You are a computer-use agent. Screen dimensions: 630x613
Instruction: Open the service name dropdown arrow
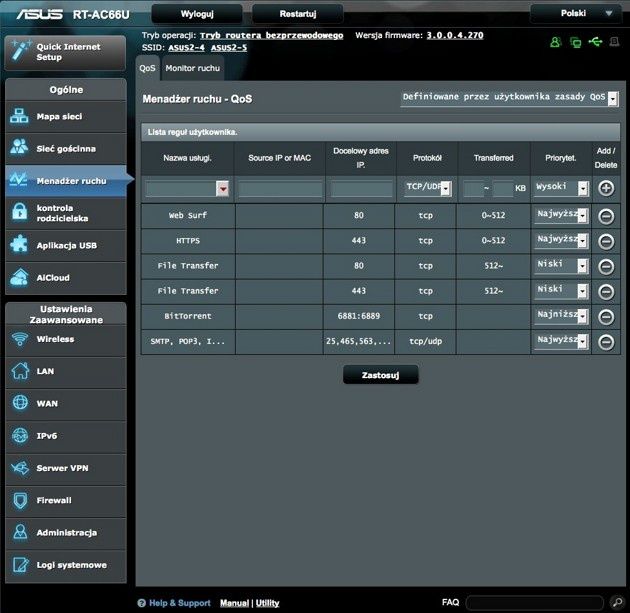point(222,188)
